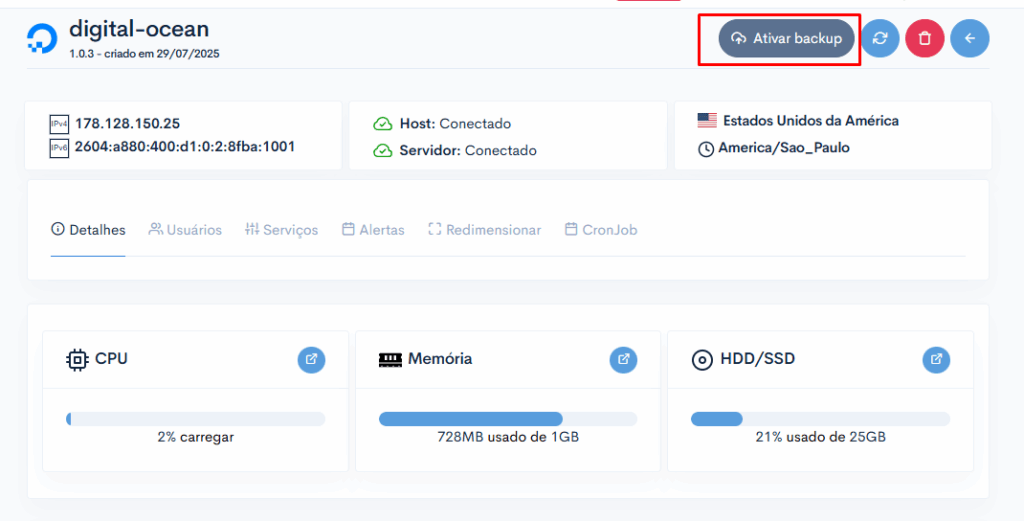This screenshot has width=1024, height=521.
Task: Click the IPv6 badge icon
Action: (x=59, y=148)
